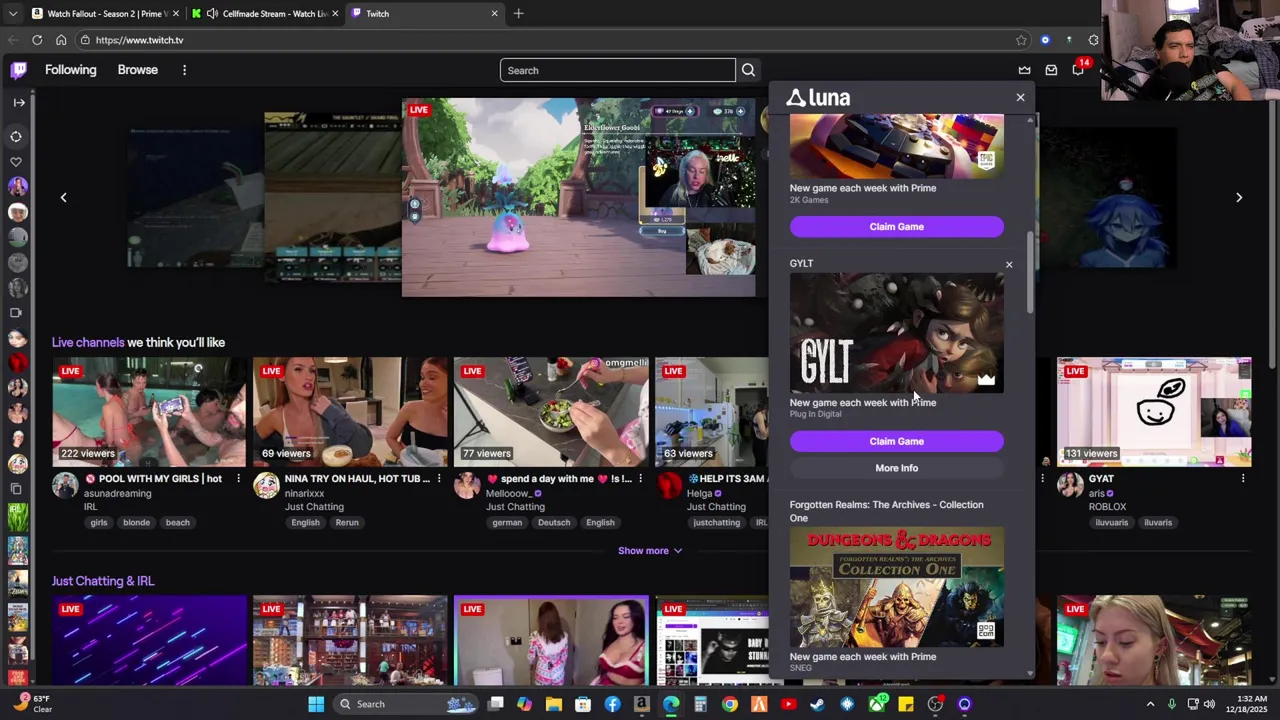Open the three-dot menu next to Browse
Image resolution: width=1280 pixels, height=720 pixels.
click(184, 70)
